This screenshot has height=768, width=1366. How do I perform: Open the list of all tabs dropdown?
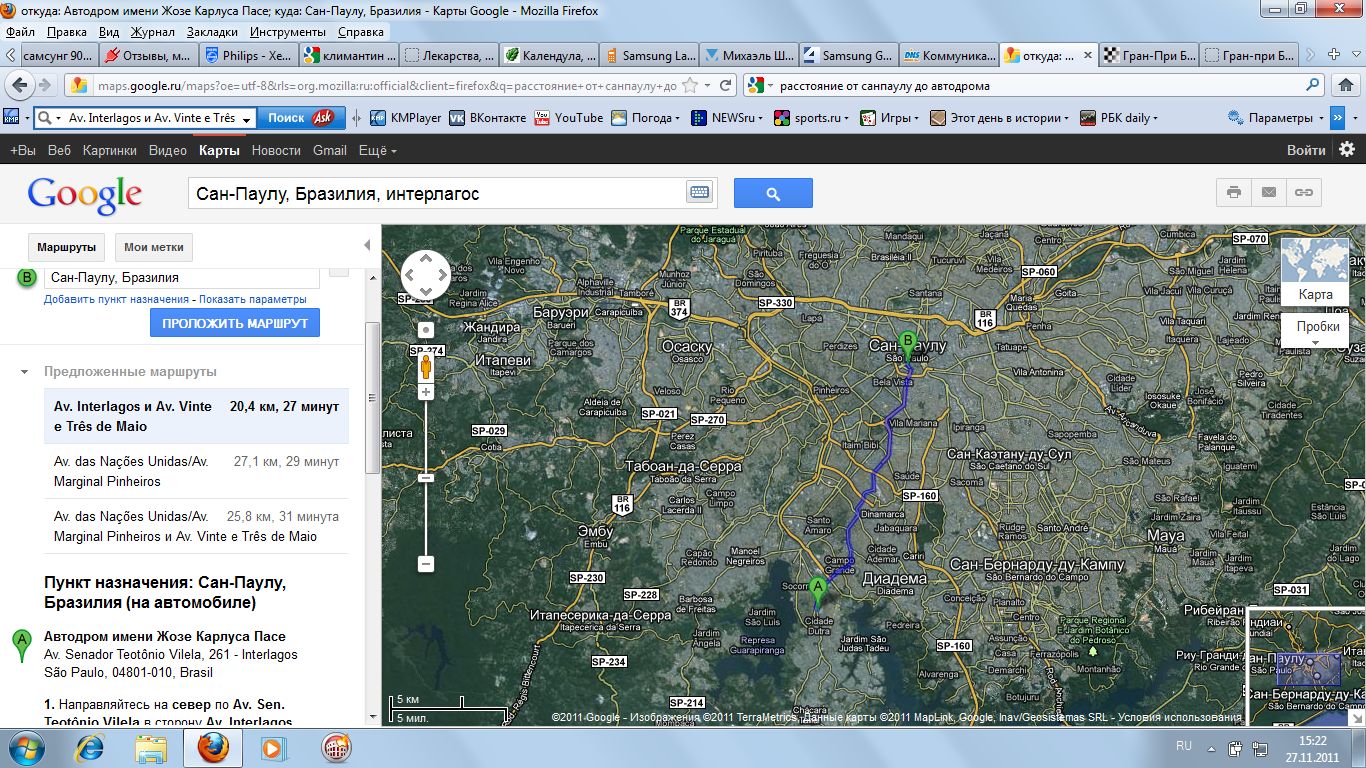[x=1354, y=55]
